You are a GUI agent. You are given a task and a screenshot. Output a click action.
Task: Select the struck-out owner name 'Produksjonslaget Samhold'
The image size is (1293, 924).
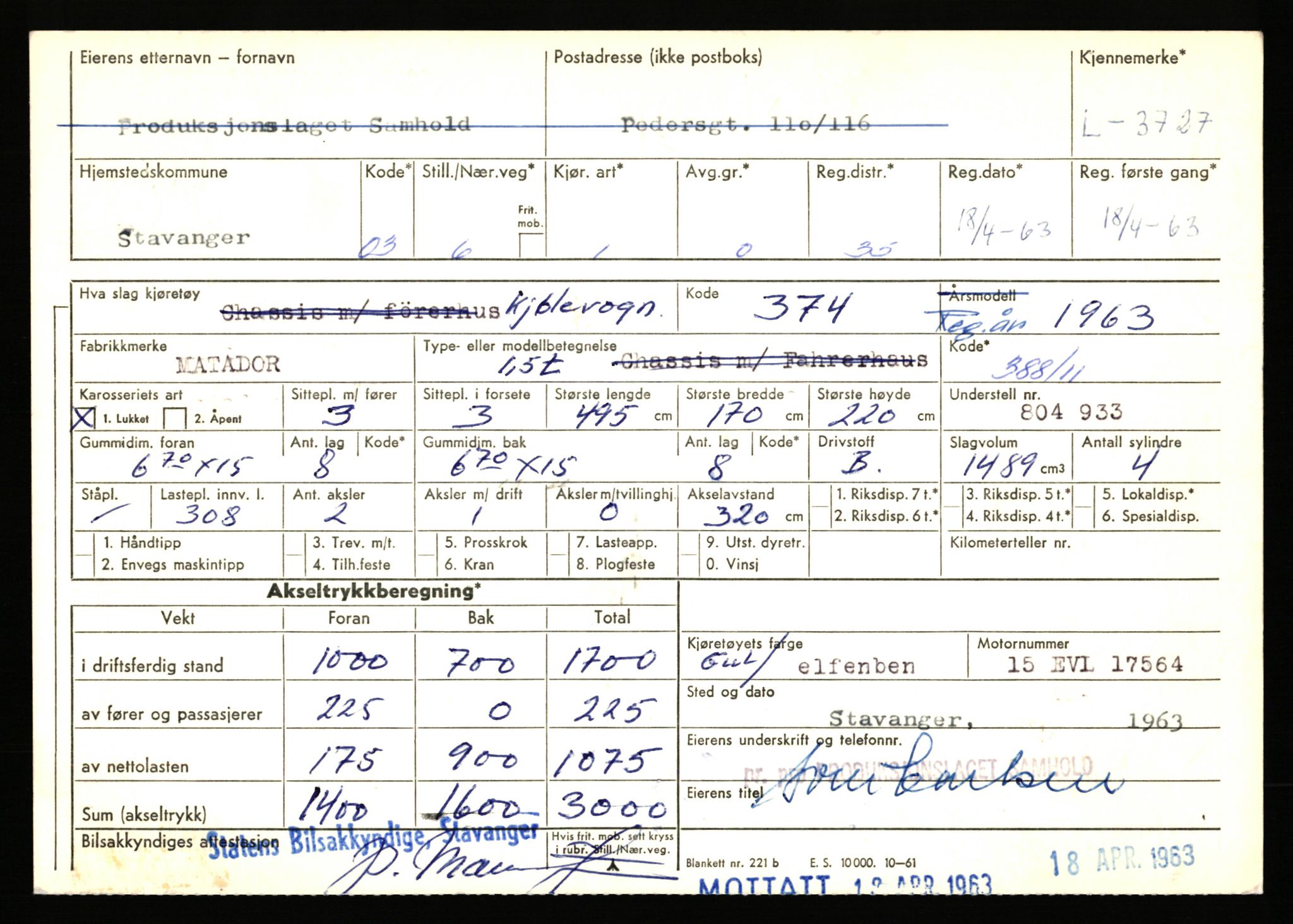pos(294,125)
